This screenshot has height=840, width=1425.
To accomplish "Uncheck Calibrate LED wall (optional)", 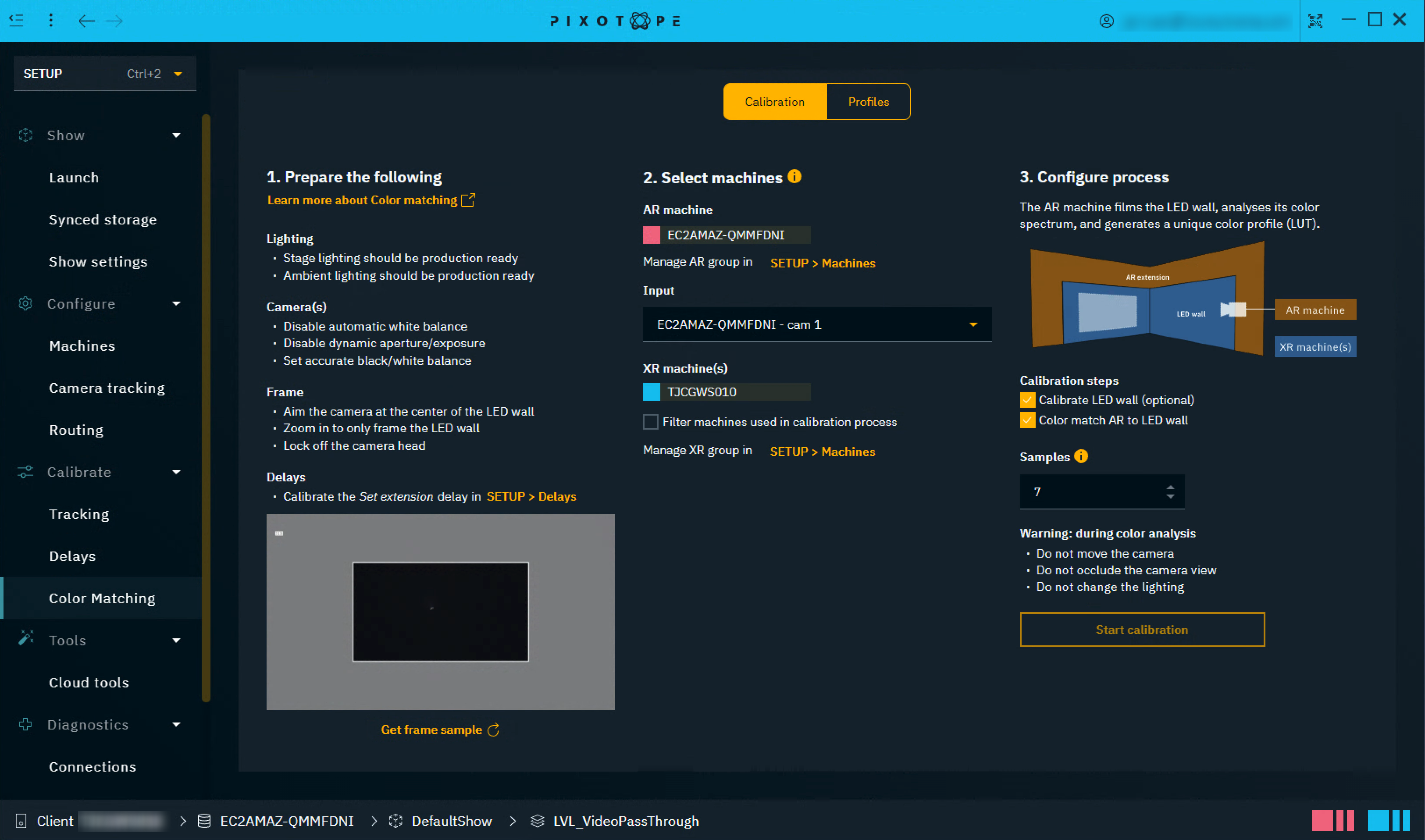I will [x=1027, y=400].
